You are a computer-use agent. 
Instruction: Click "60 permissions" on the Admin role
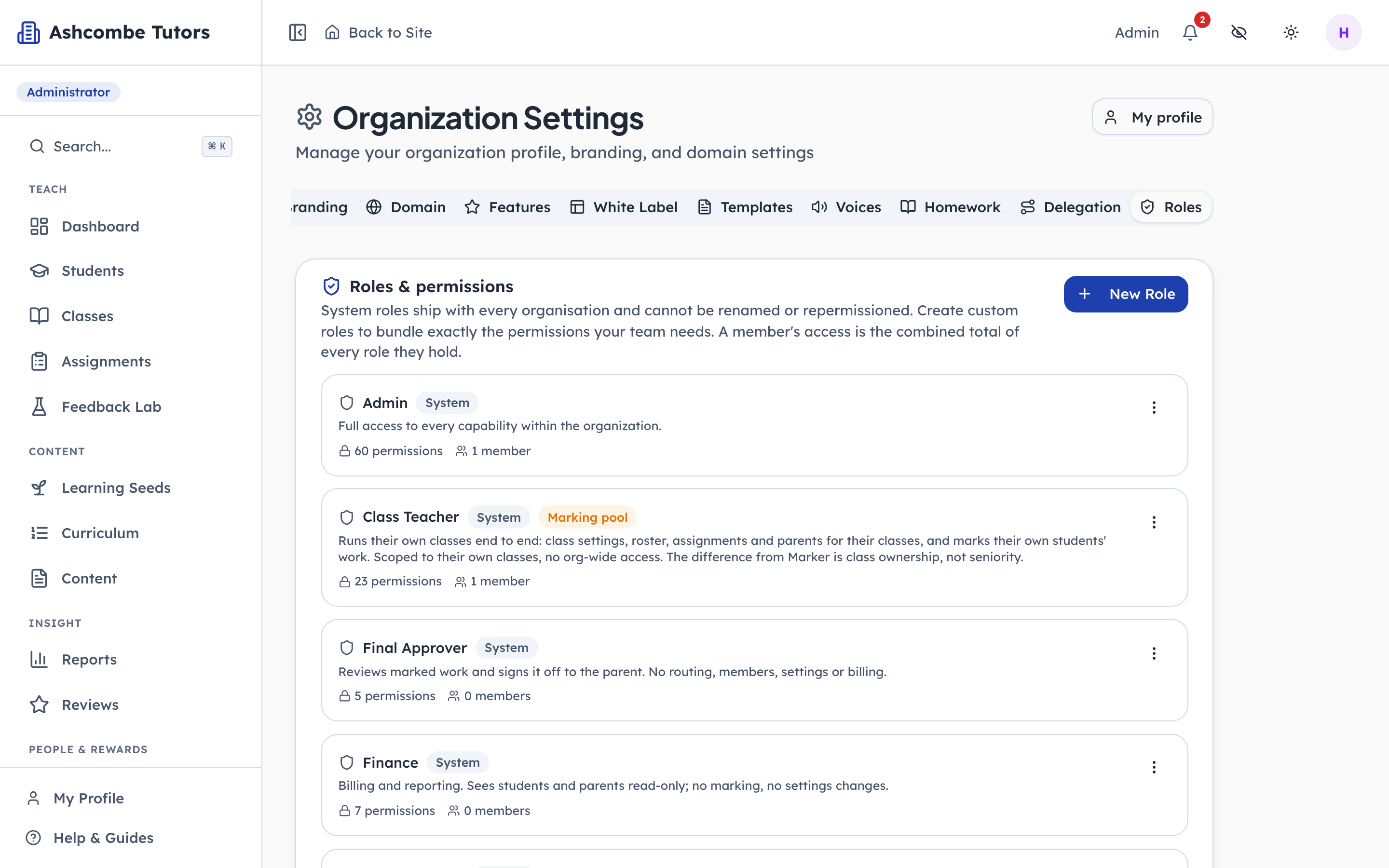398,451
